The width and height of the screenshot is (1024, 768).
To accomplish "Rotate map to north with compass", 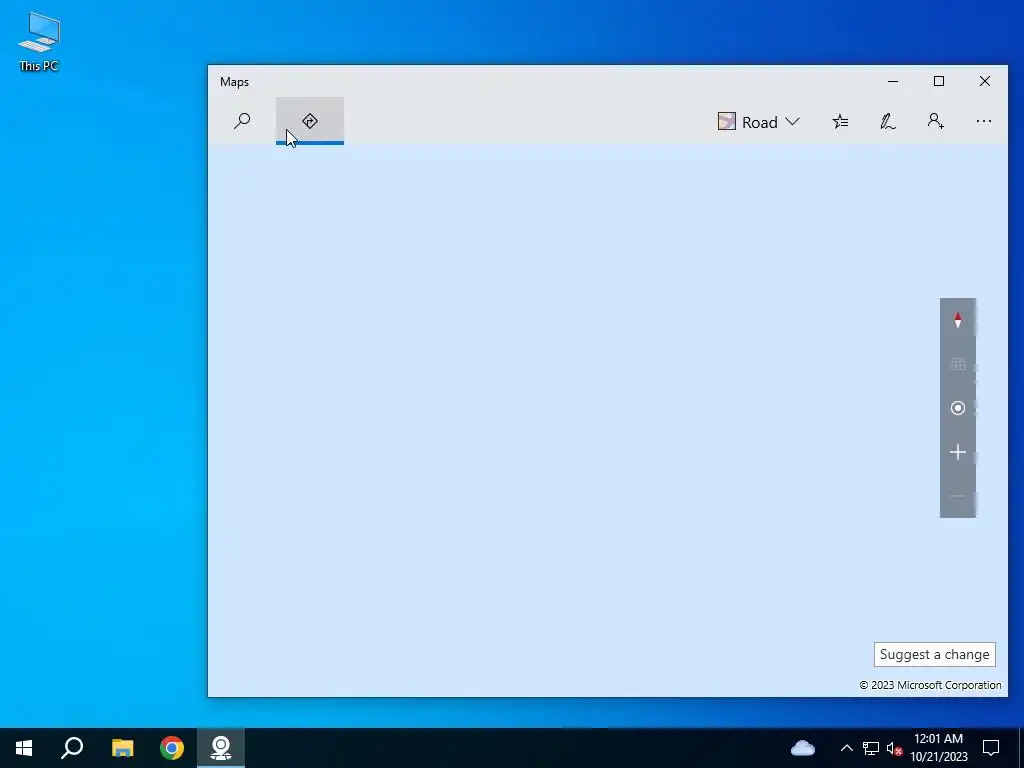I will 957,320.
